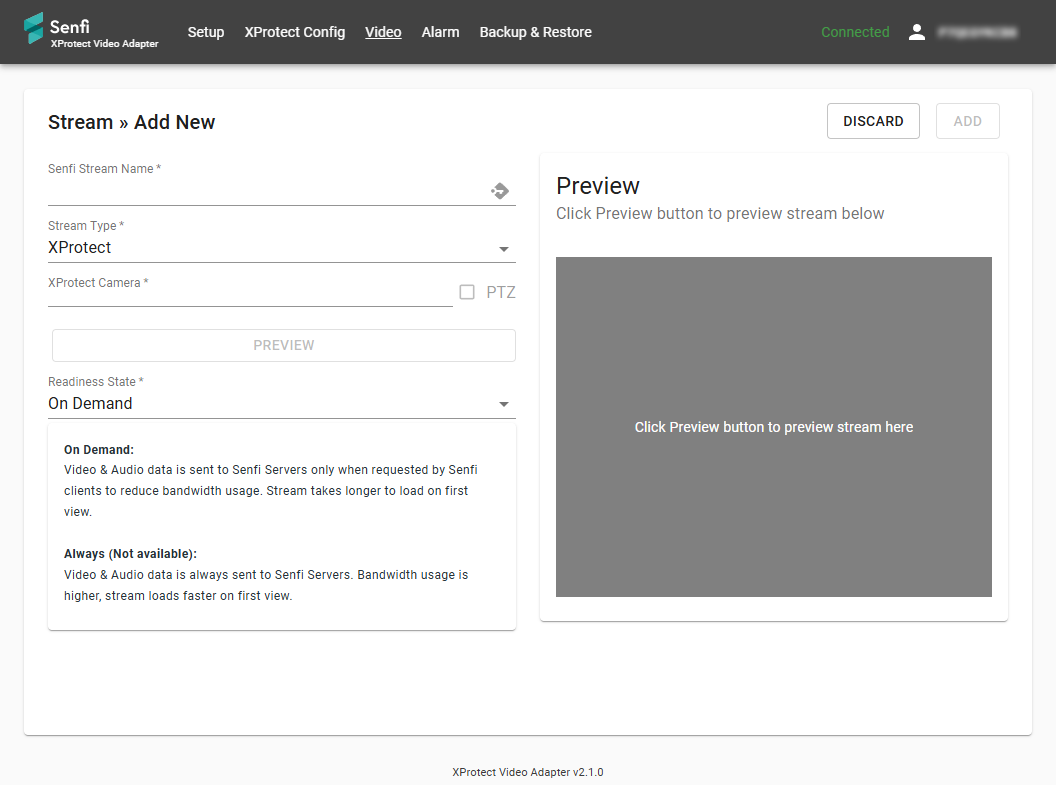Click the XProtect Video Adapter v2.1.0 footer text
The width and height of the screenshot is (1056, 785).
click(527, 772)
